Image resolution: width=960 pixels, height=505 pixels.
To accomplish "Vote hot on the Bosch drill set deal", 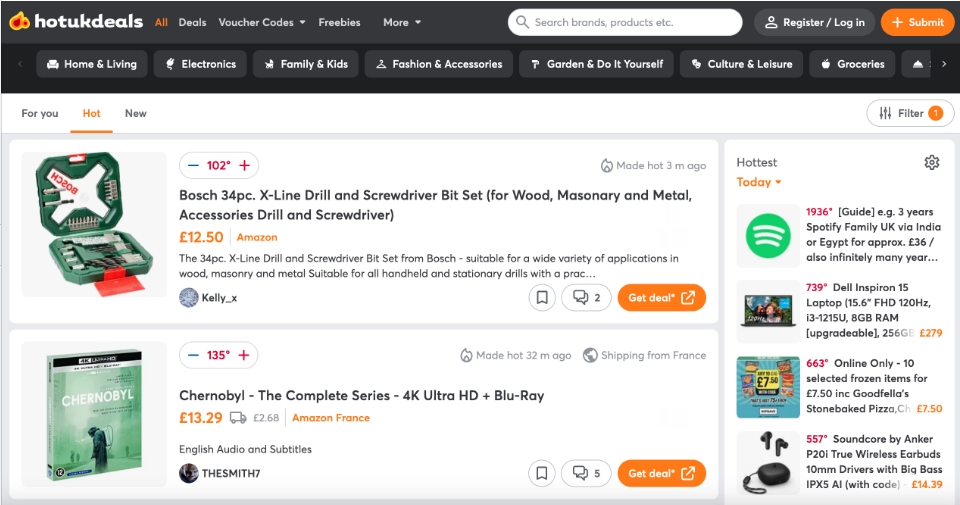I will click(x=244, y=165).
